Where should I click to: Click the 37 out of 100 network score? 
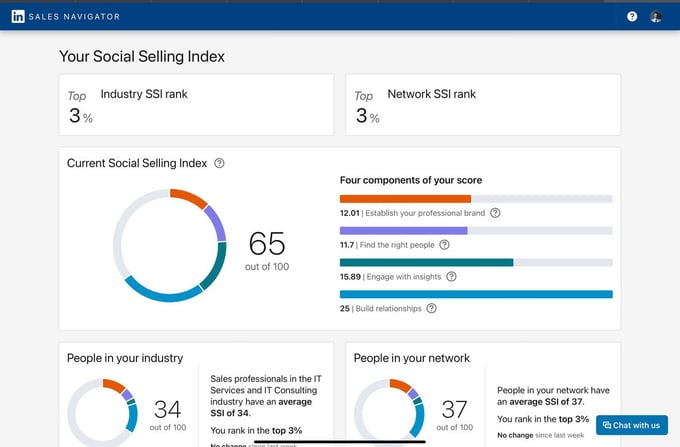454,415
